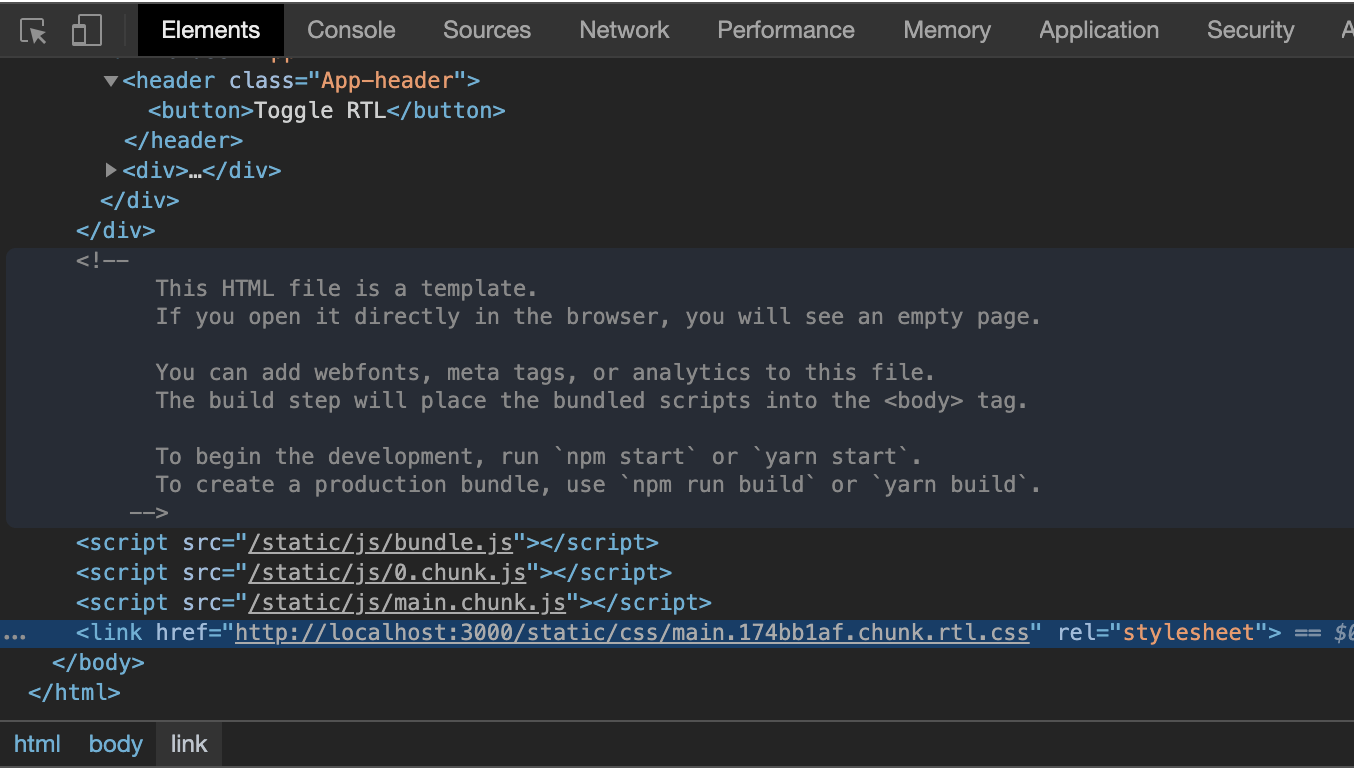Select html in the breadcrumb bar
This screenshot has height=768, width=1354.
pos(37,744)
